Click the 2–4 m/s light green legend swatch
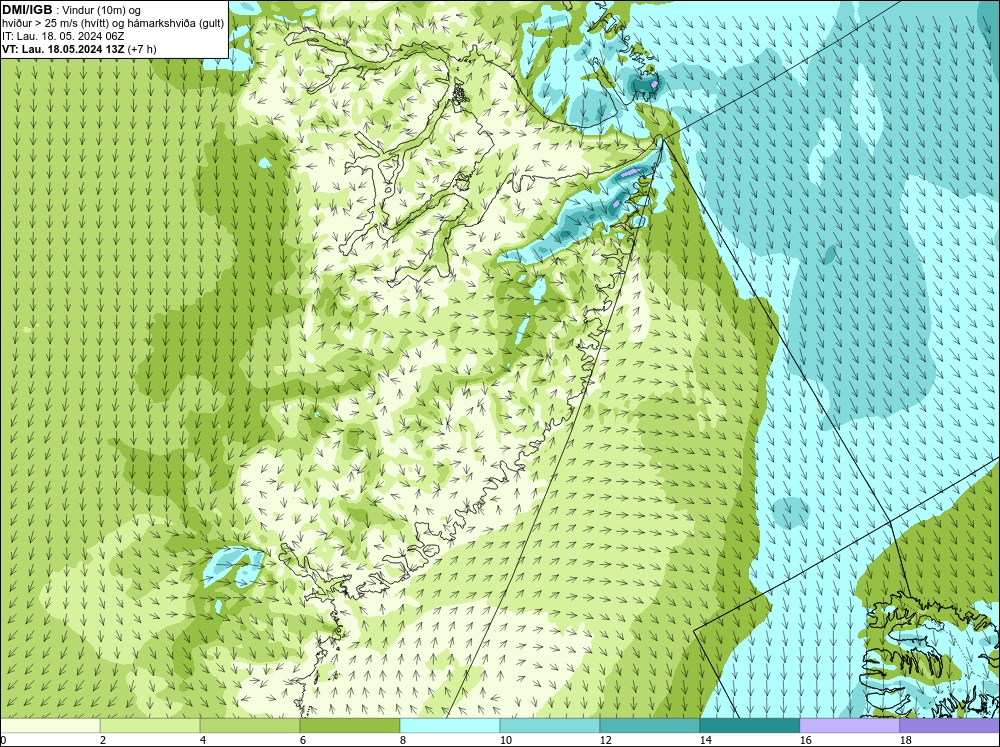 click(x=150, y=725)
